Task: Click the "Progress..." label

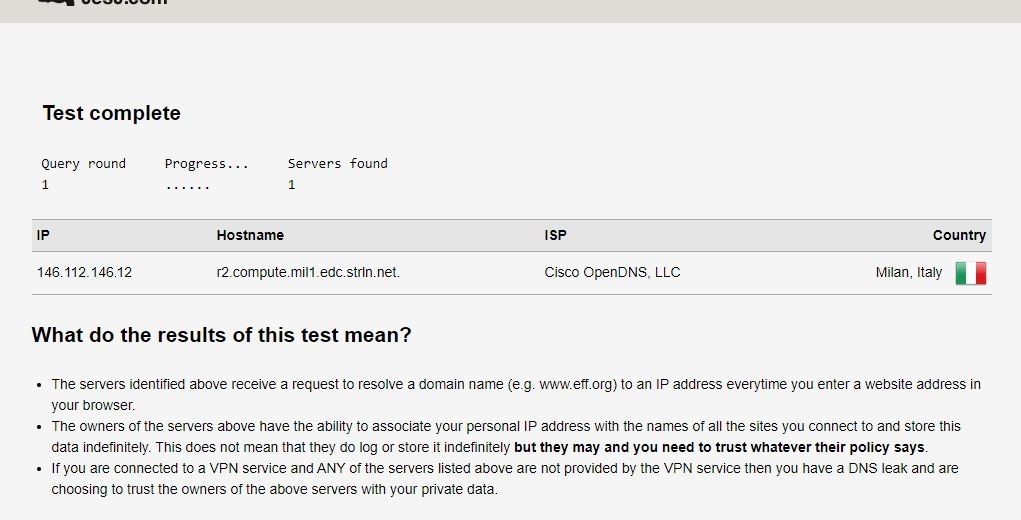Action: [206, 163]
